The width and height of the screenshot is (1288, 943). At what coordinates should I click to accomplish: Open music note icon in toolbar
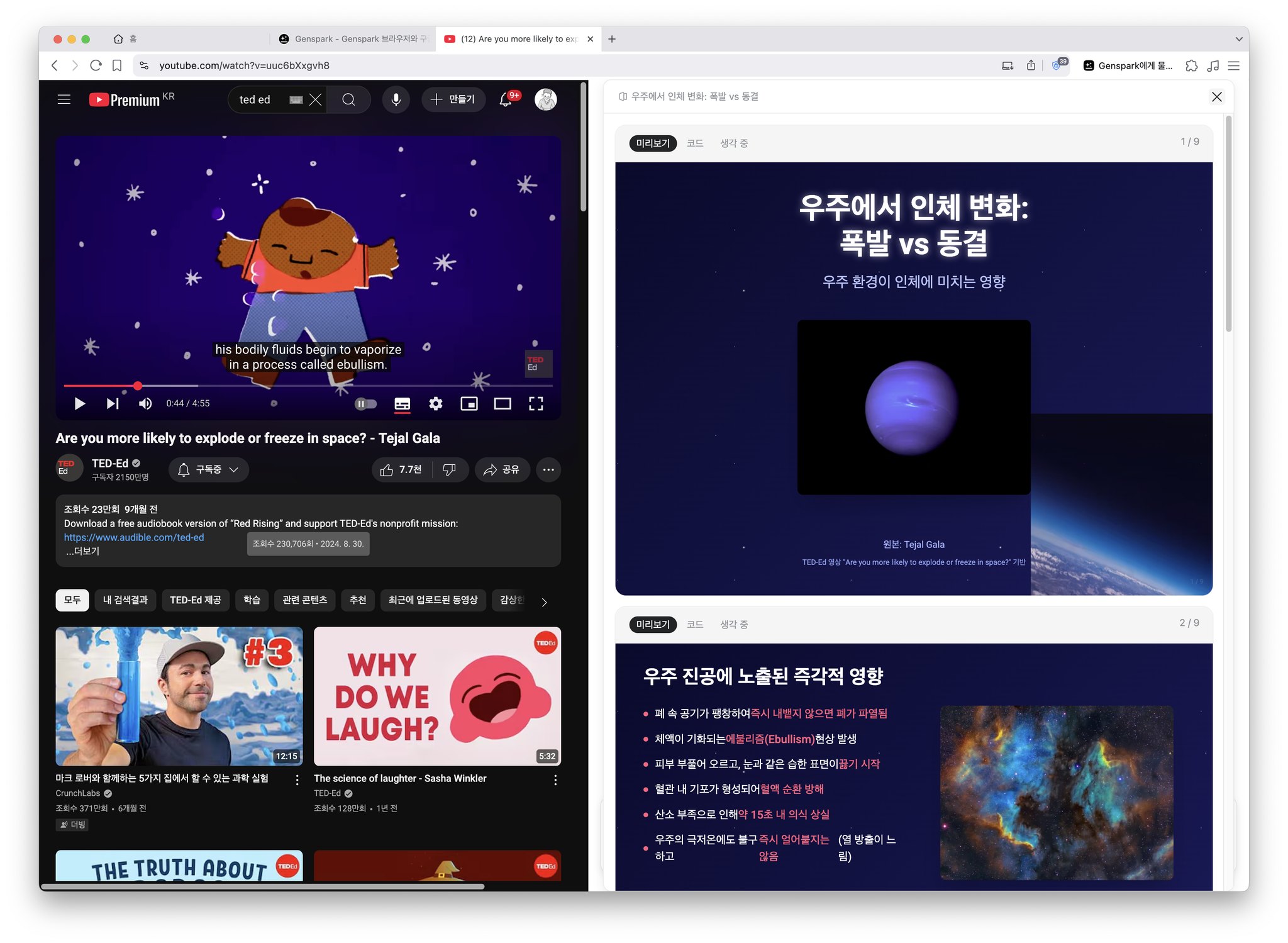tap(1213, 65)
